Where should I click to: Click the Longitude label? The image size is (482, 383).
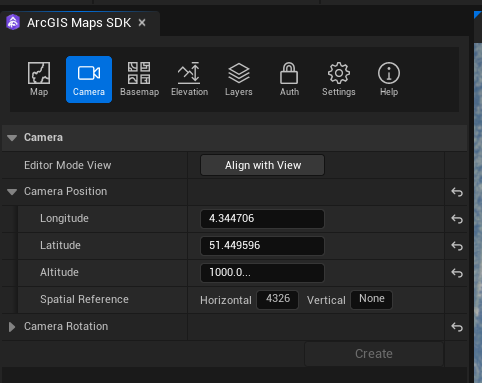[x=64, y=218]
